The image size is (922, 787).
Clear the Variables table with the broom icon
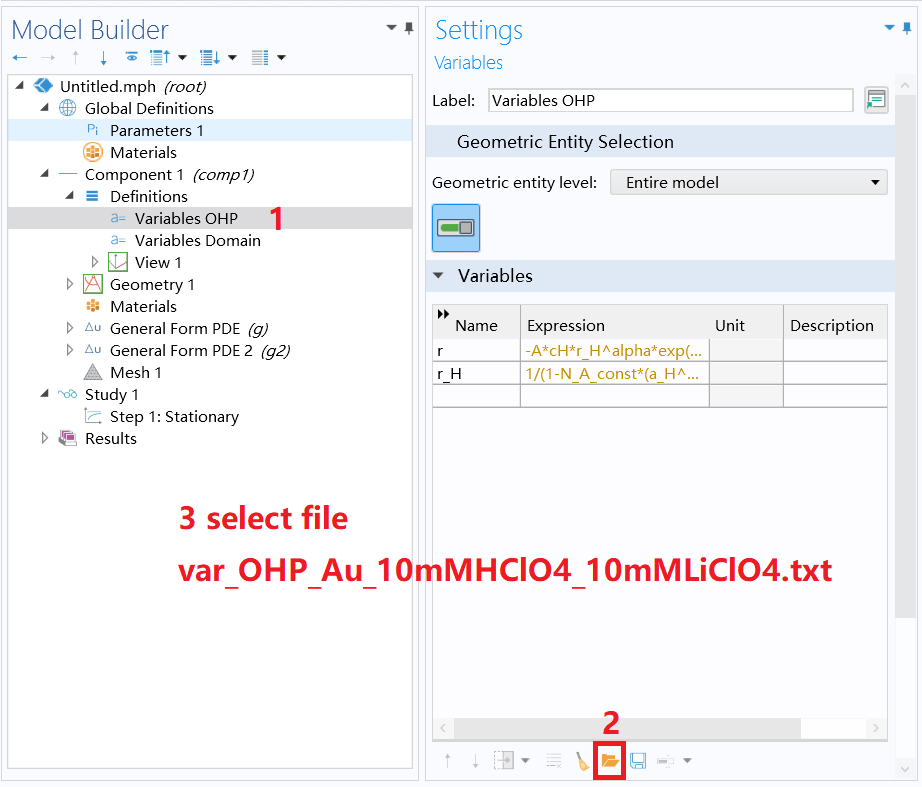pos(583,760)
